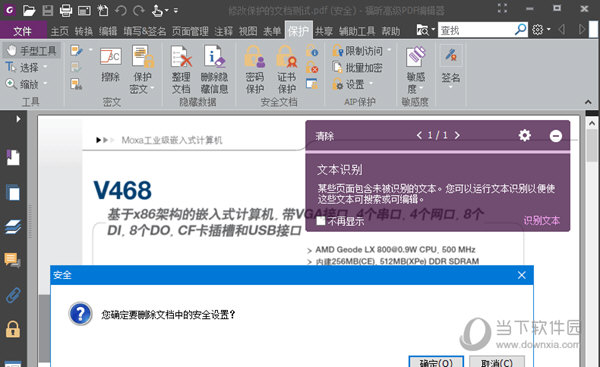Open Protect Redactions (保护密文) tool
The height and width of the screenshot is (367, 600).
pos(142,70)
